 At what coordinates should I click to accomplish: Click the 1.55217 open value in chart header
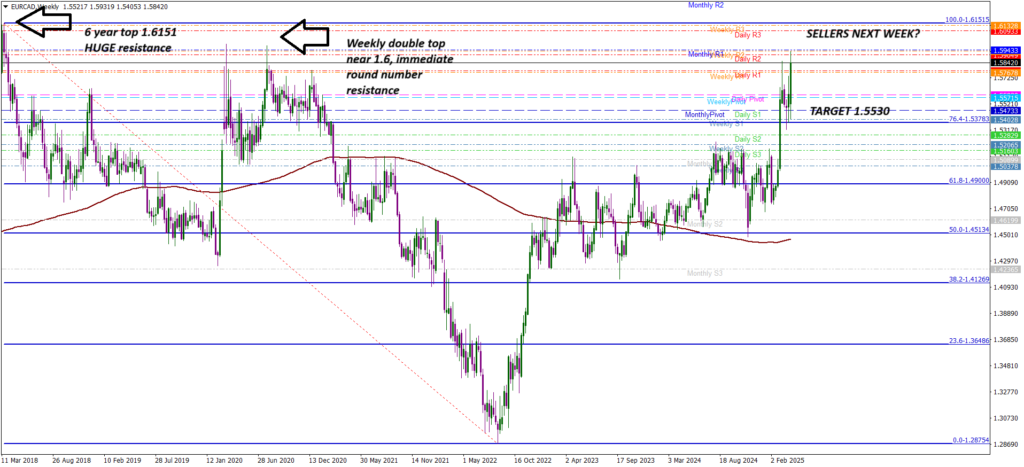[x=76, y=6]
